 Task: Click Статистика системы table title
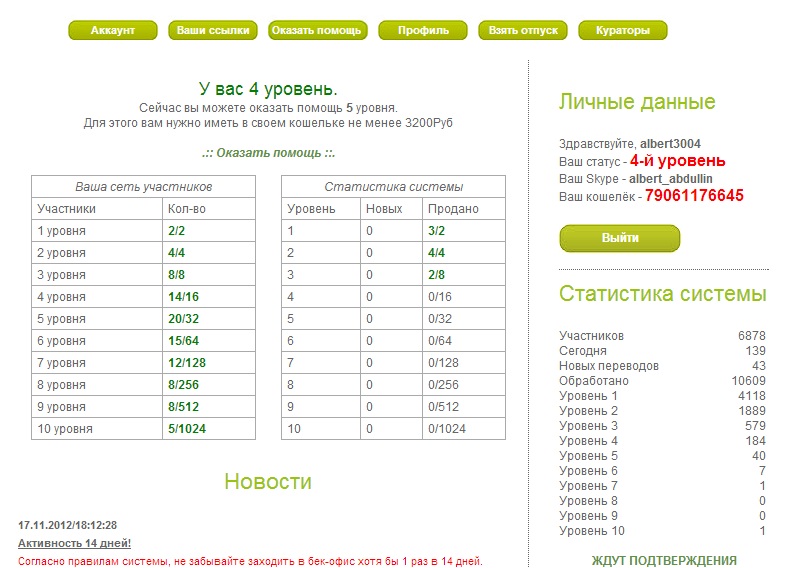pos(393,187)
